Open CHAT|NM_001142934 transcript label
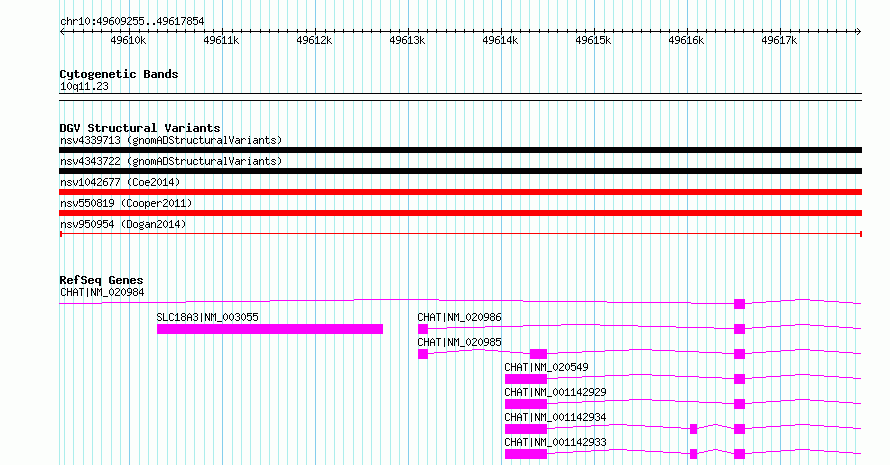The height and width of the screenshot is (465, 890). (x=555, y=417)
